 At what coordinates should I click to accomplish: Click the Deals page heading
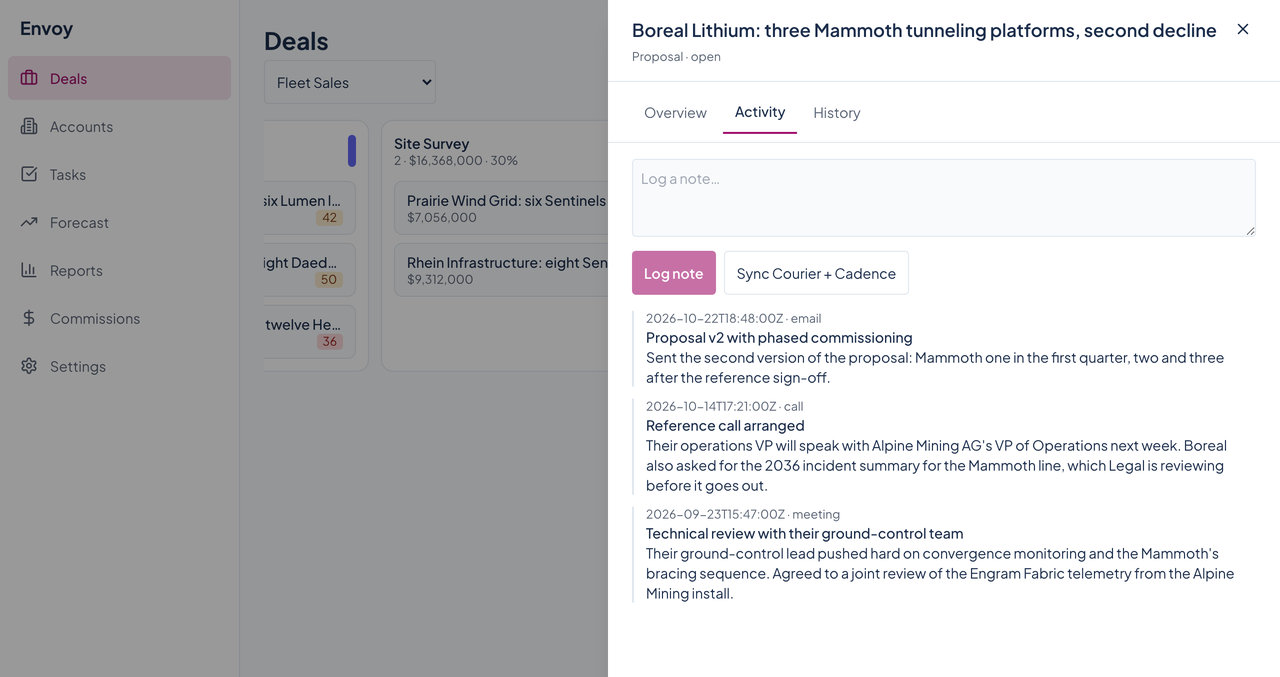(296, 41)
